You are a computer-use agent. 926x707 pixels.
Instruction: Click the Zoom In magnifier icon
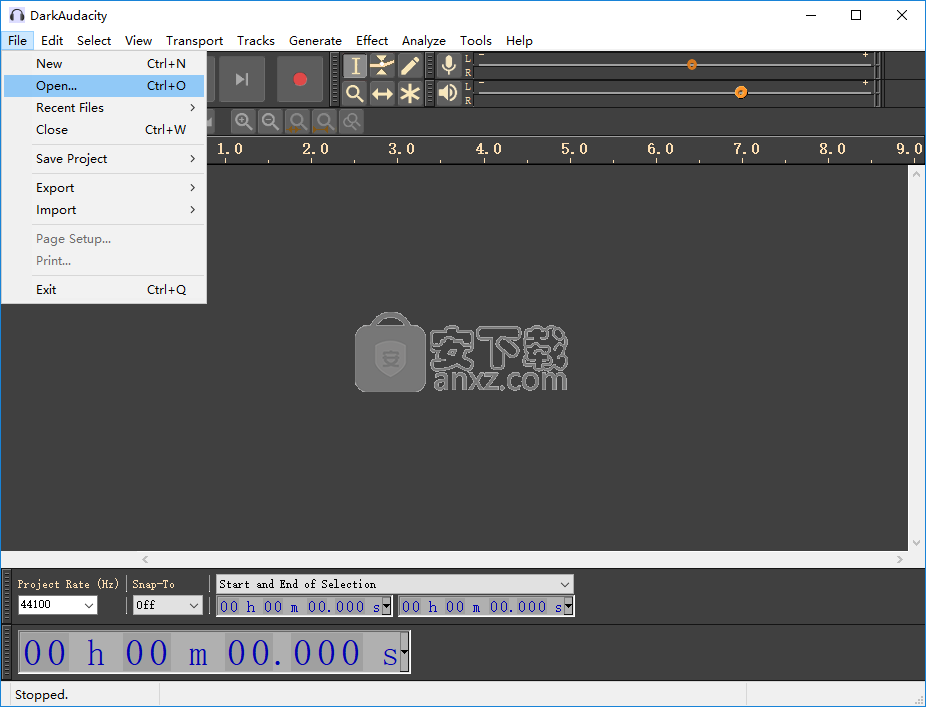[x=243, y=122]
